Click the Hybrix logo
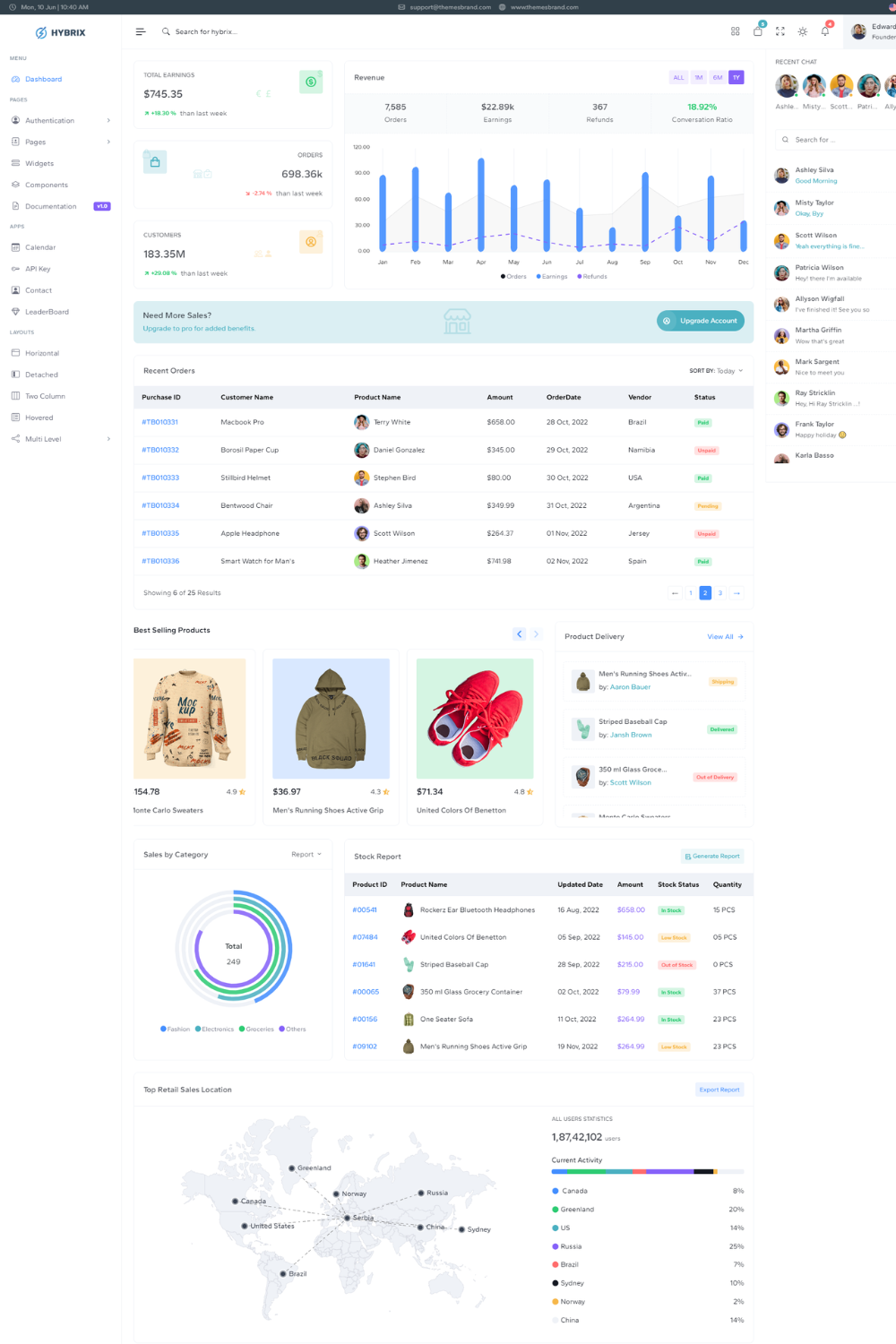Image resolution: width=896 pixels, height=1344 pixels. point(61,32)
